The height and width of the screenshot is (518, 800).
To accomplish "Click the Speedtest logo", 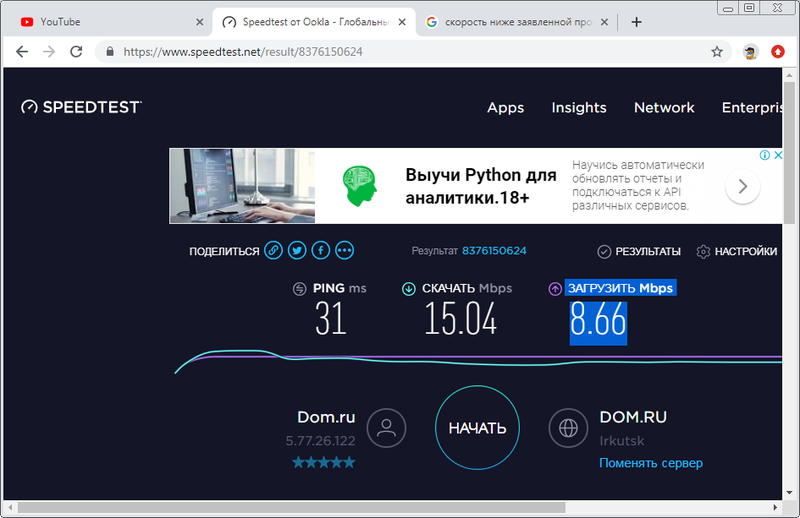I will tap(81, 107).
